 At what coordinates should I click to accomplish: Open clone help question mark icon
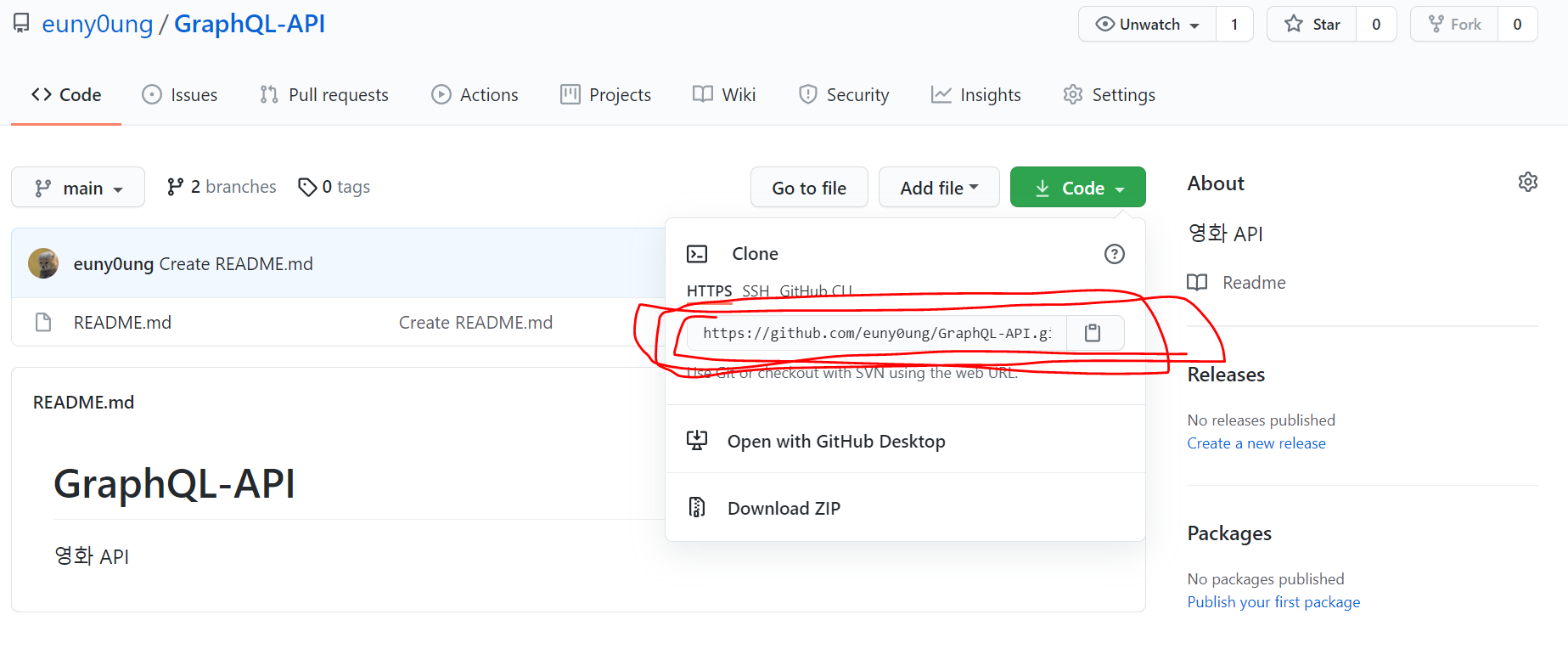1115,254
